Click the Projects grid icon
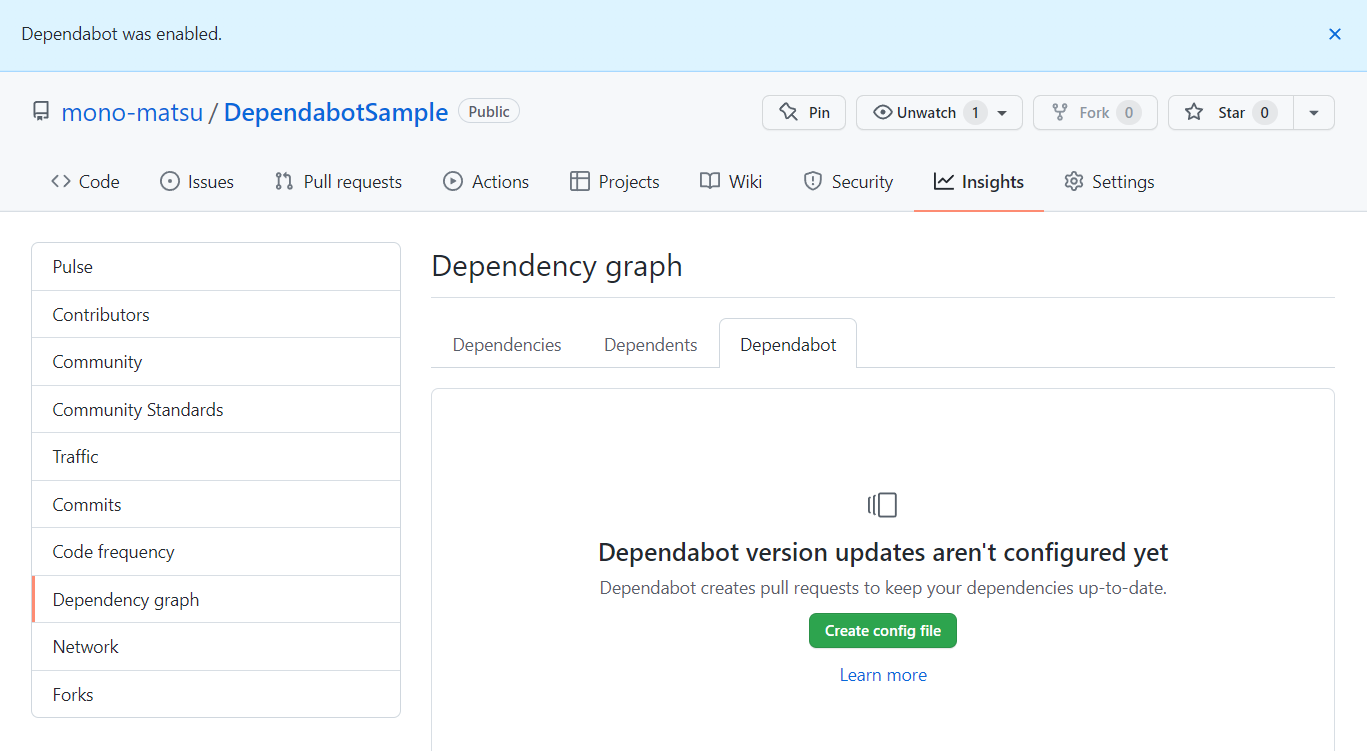 578,181
